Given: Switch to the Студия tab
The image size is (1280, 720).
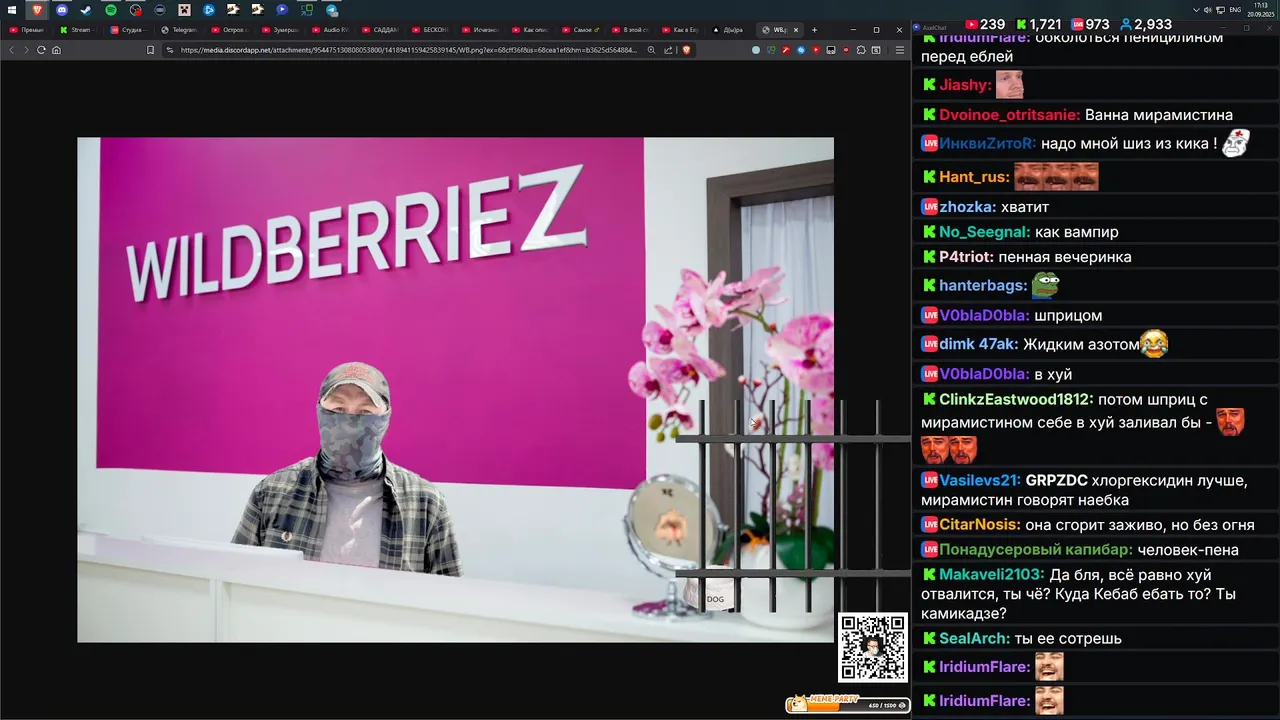Looking at the screenshot, I should [x=128, y=30].
